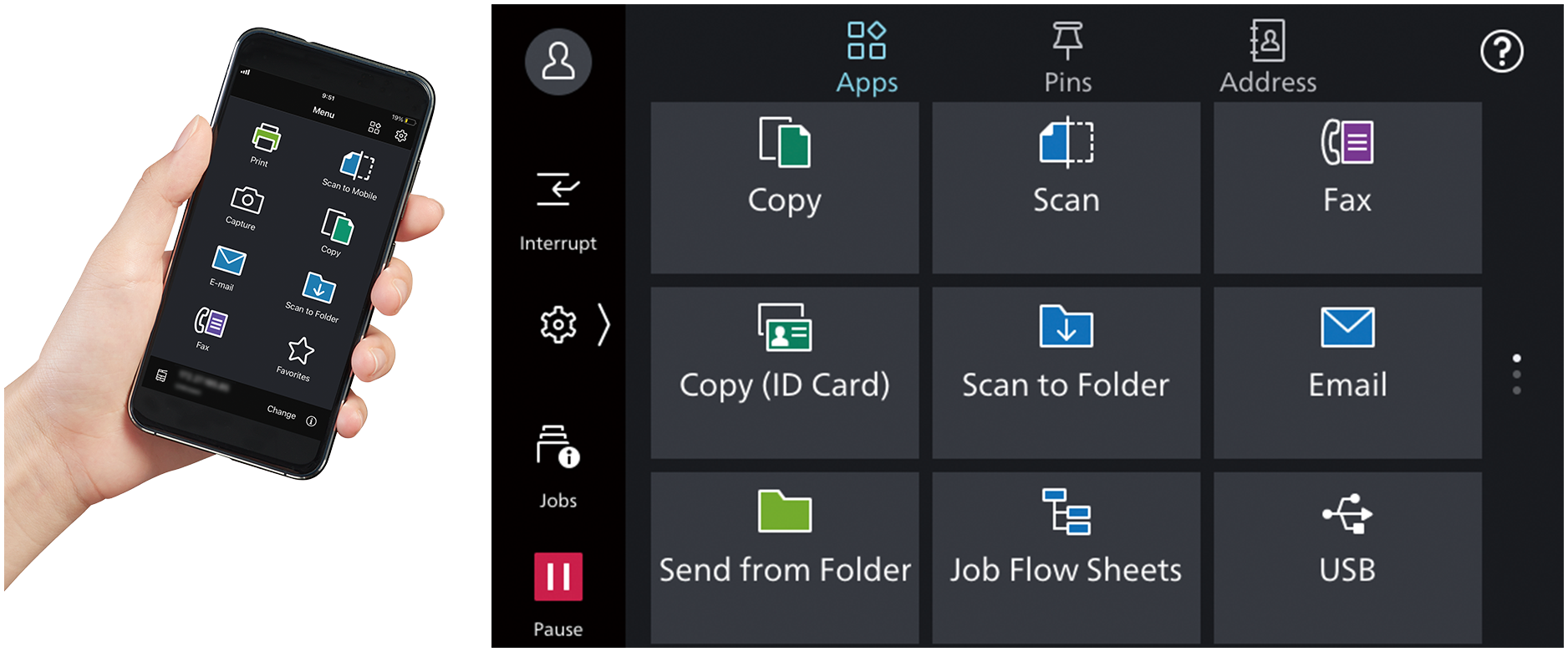Open the Fax app tile
Image resolution: width=1568 pixels, height=652 pixels.
pyautogui.click(x=1347, y=187)
